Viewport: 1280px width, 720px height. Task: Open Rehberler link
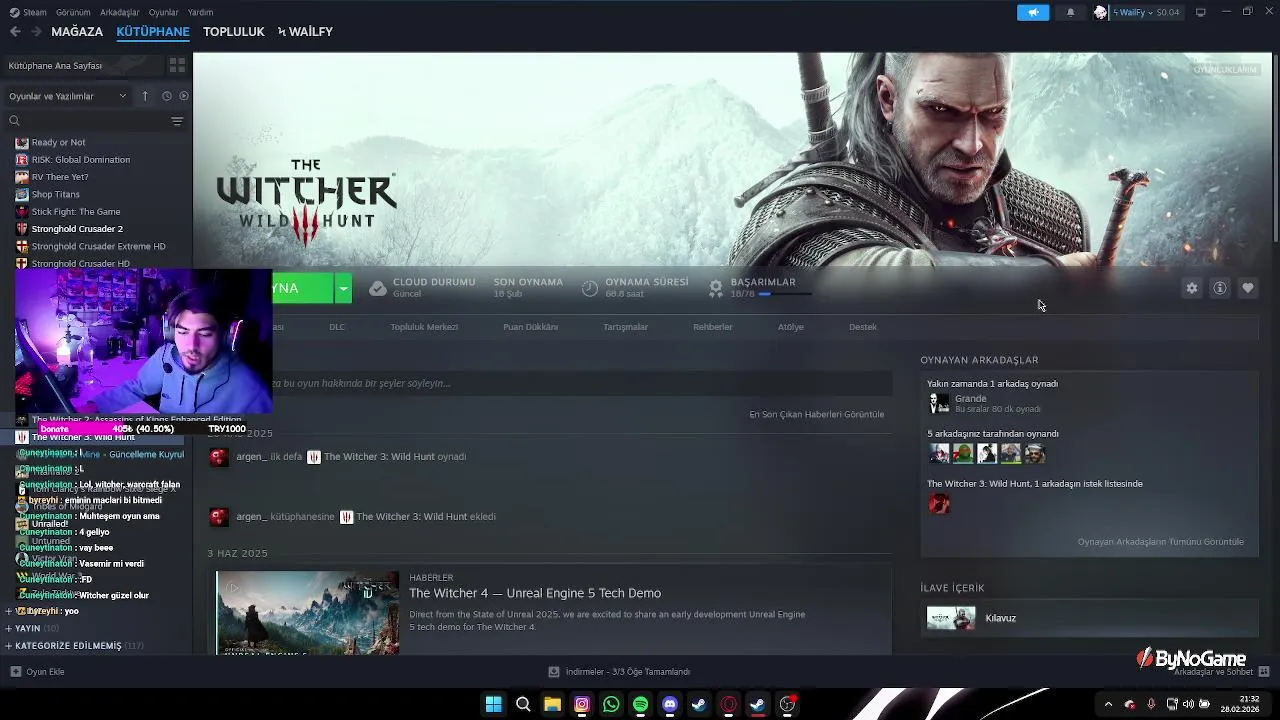tap(713, 327)
